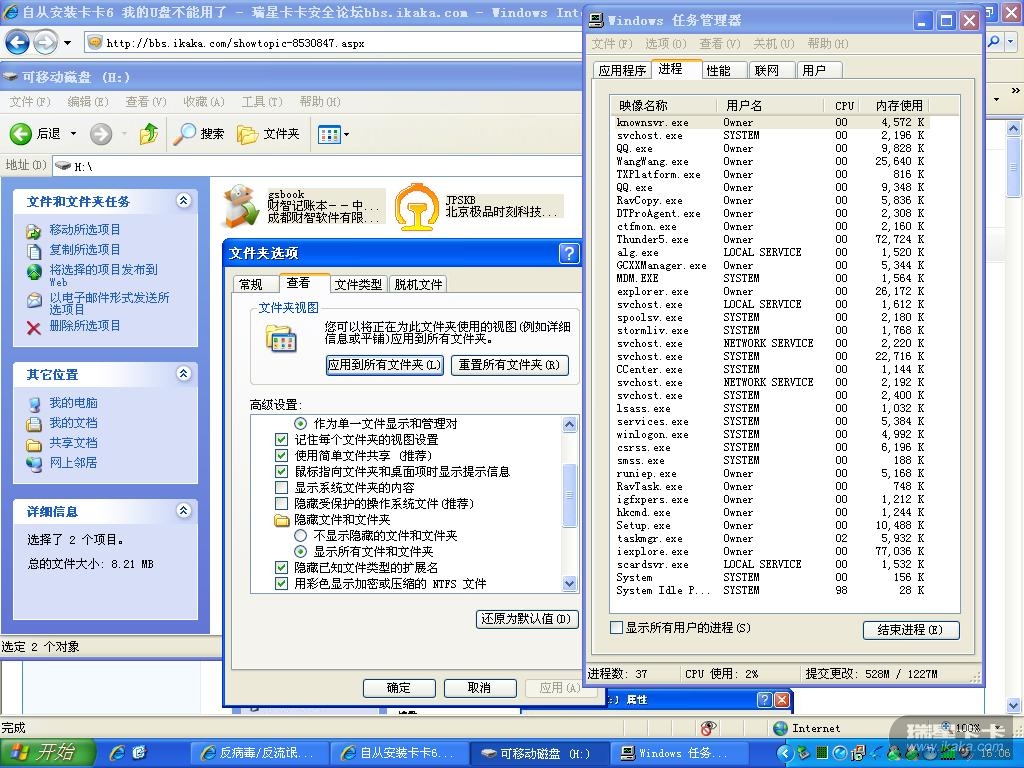This screenshot has height=768, width=1024.
Task: Check hide protected operating system files
Action: (x=281, y=504)
